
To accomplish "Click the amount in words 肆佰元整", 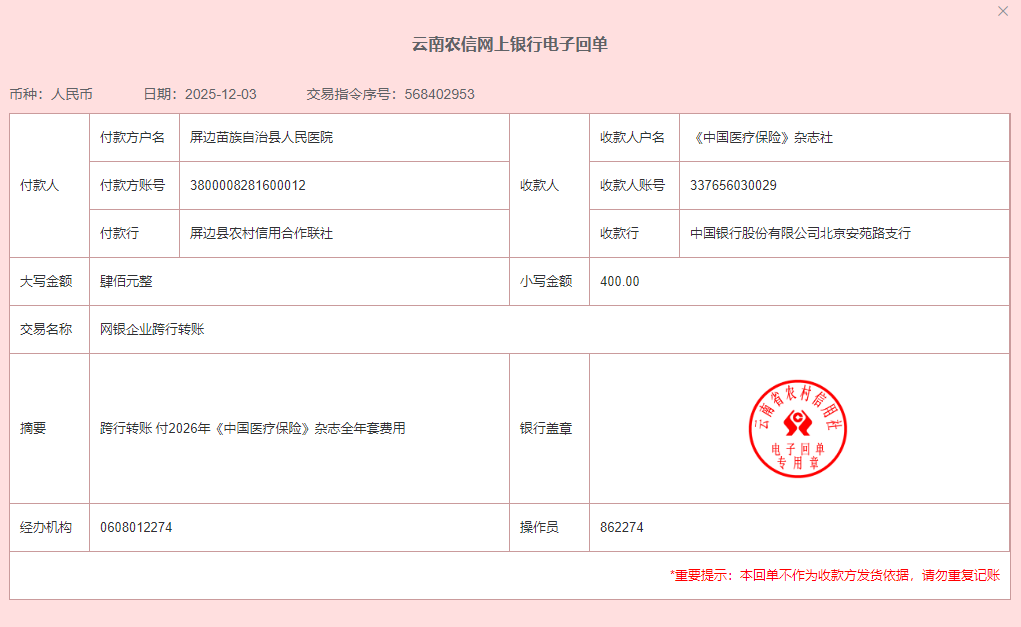I will [126, 281].
